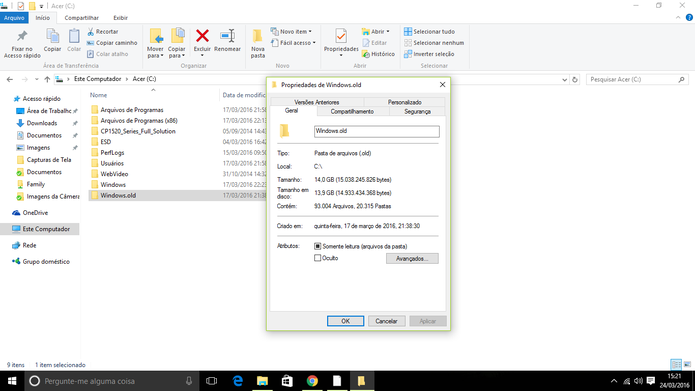
Task: Switch to Compartilhar ribbon tab
Action: [x=82, y=18]
